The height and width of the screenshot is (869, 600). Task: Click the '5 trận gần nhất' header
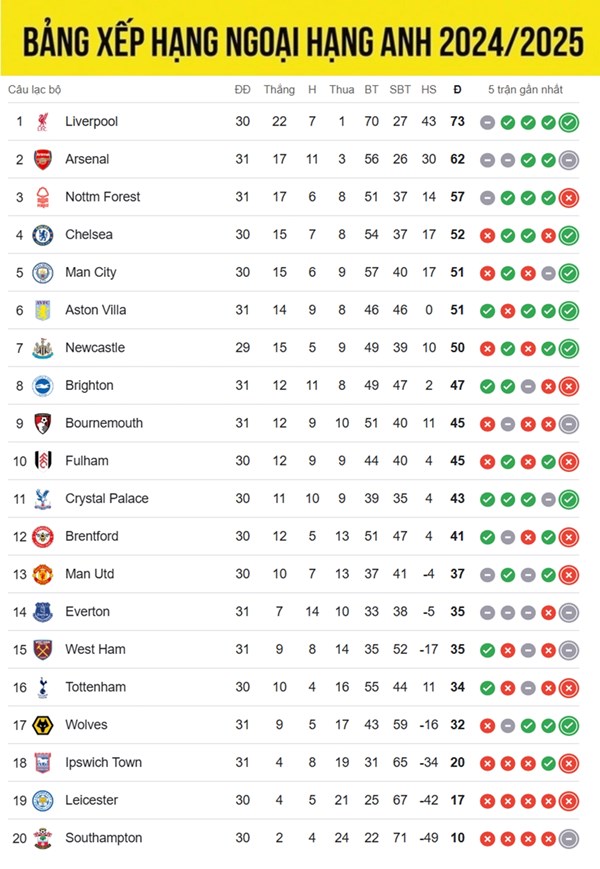coord(525,90)
